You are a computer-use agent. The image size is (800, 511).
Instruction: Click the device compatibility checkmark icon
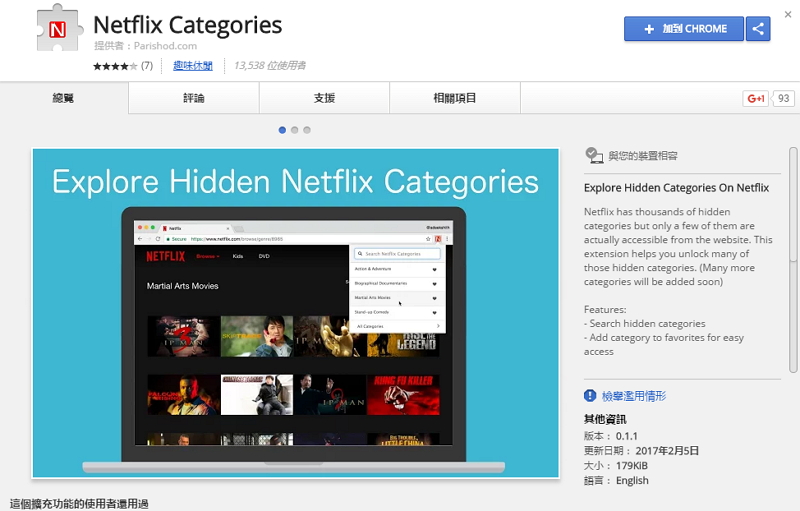click(x=594, y=156)
